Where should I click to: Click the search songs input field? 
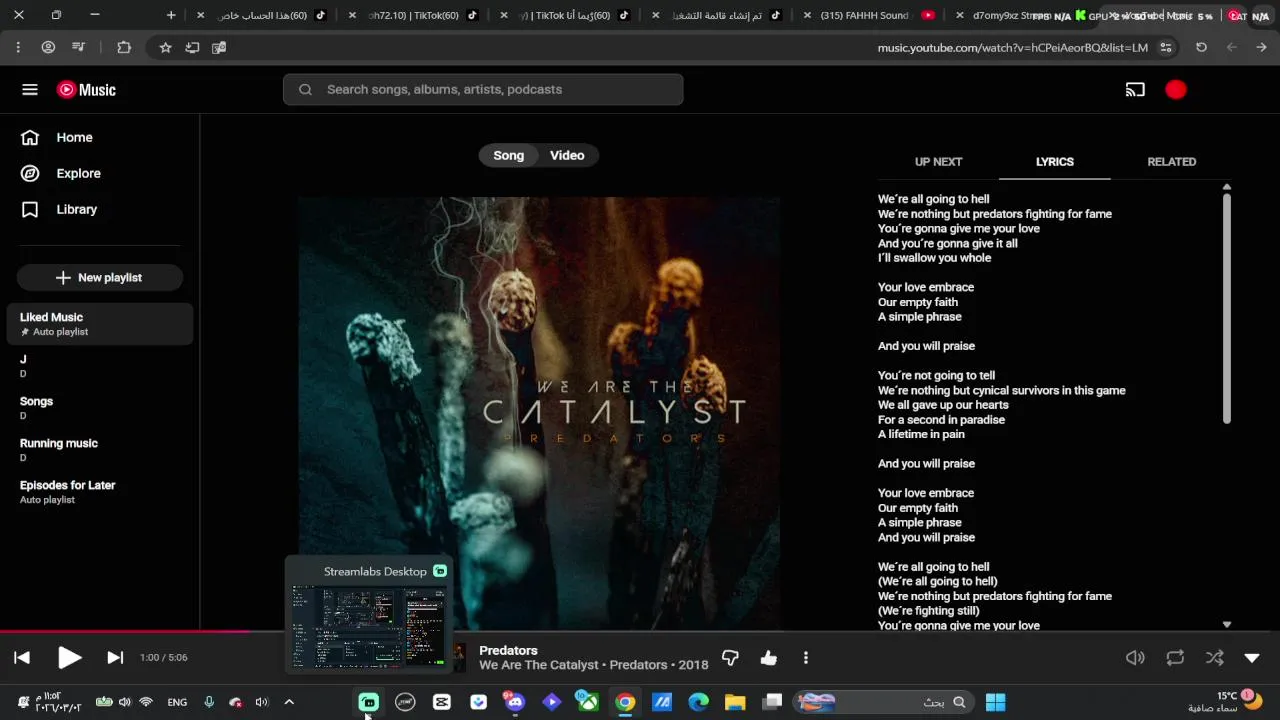[x=483, y=90]
